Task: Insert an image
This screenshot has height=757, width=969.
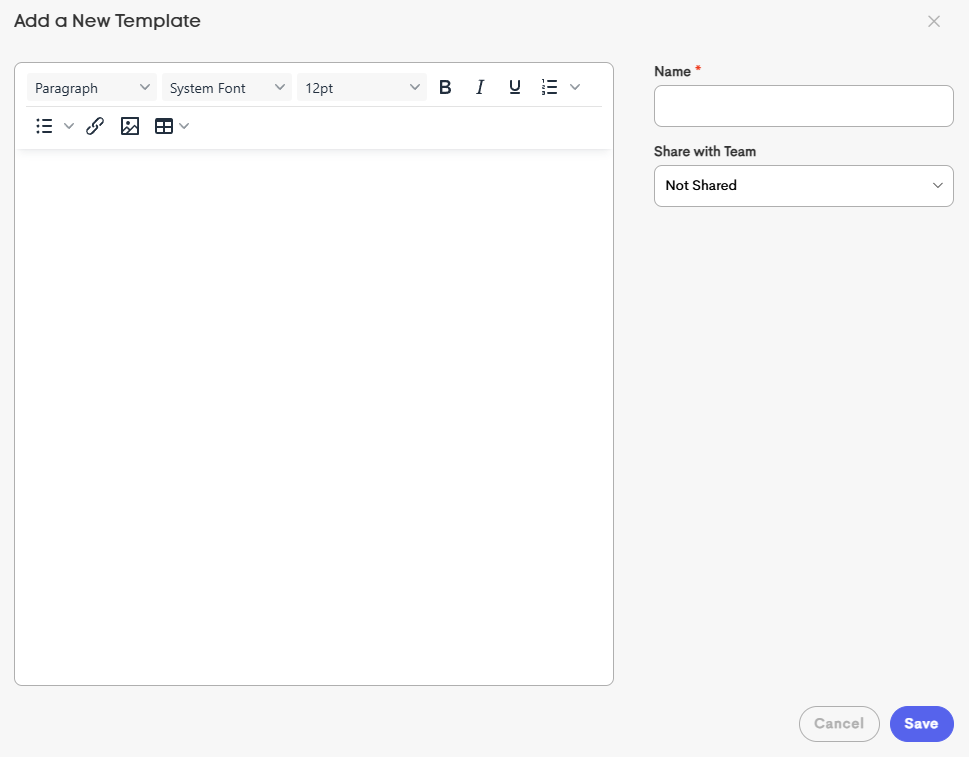Action: point(129,126)
